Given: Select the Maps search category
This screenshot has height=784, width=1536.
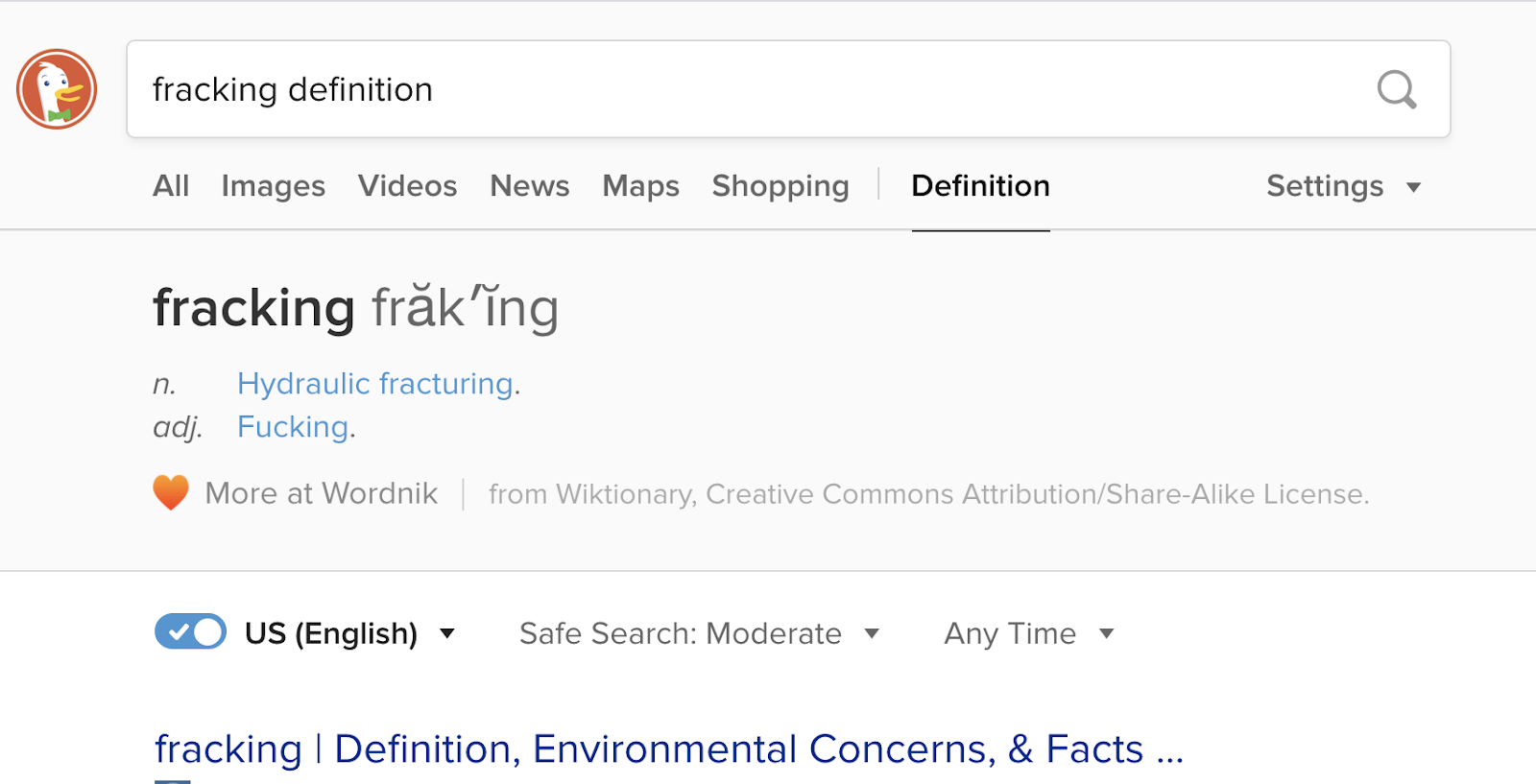Looking at the screenshot, I should click(640, 186).
